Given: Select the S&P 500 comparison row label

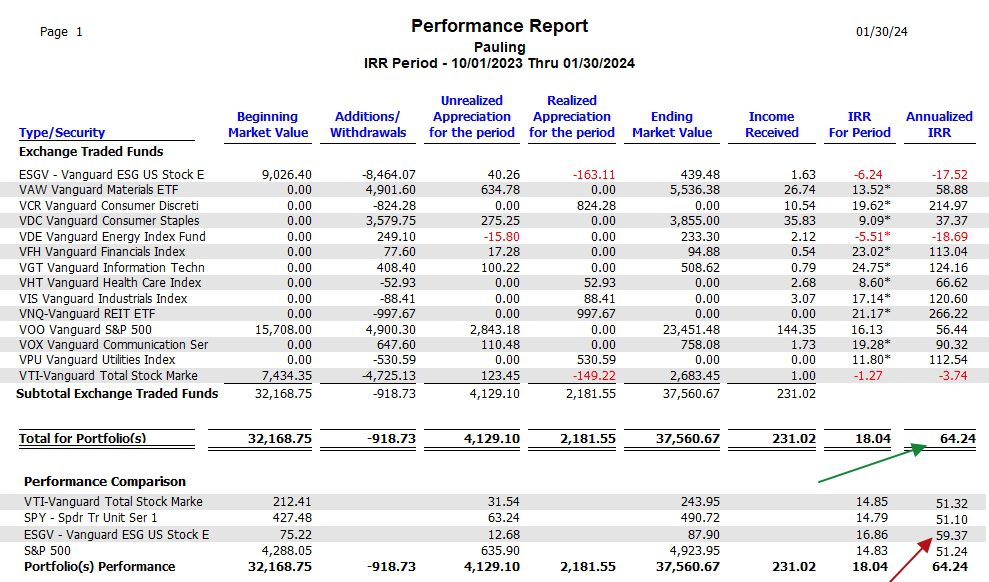Looking at the screenshot, I should (x=47, y=550).
